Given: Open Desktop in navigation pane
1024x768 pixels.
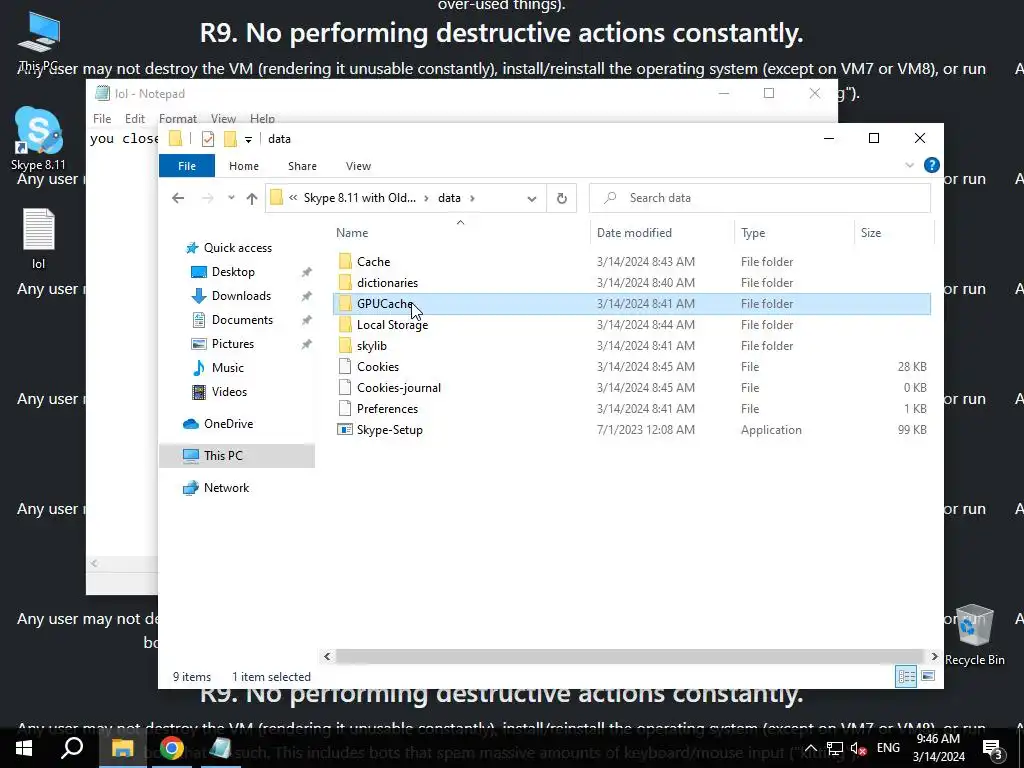Looking at the screenshot, I should click(232, 272).
